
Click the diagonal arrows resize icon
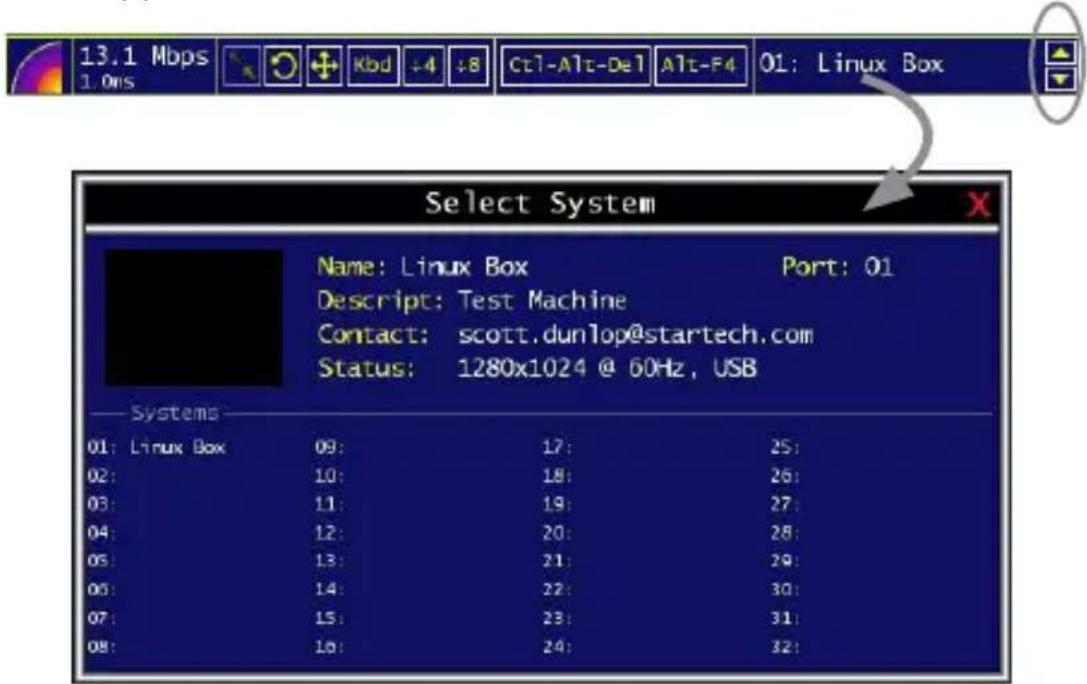pos(241,67)
